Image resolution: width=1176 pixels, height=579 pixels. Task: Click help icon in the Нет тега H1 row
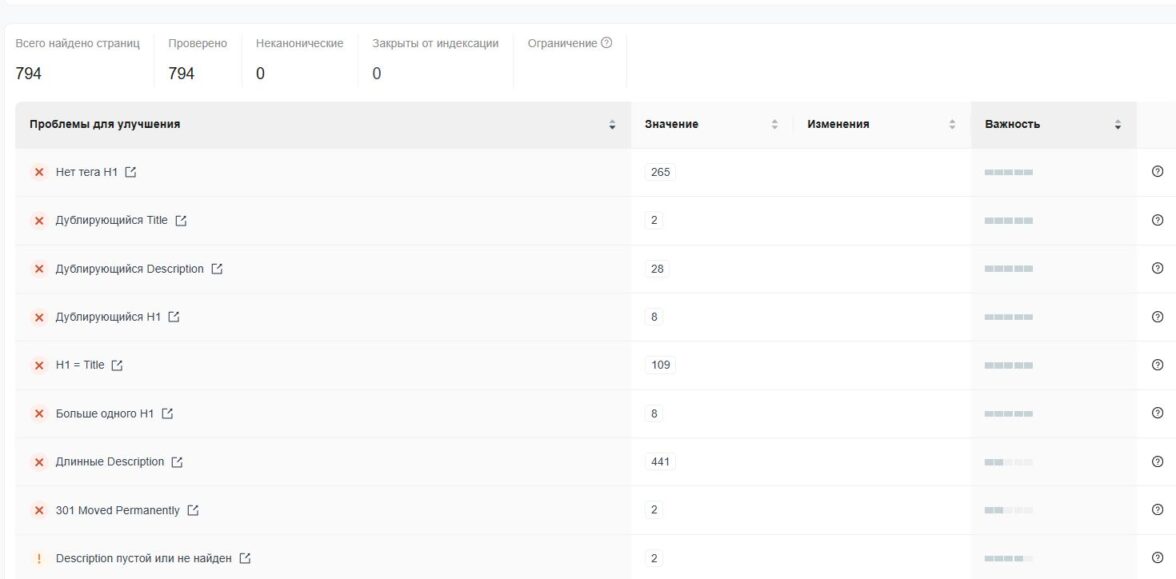(x=1157, y=172)
